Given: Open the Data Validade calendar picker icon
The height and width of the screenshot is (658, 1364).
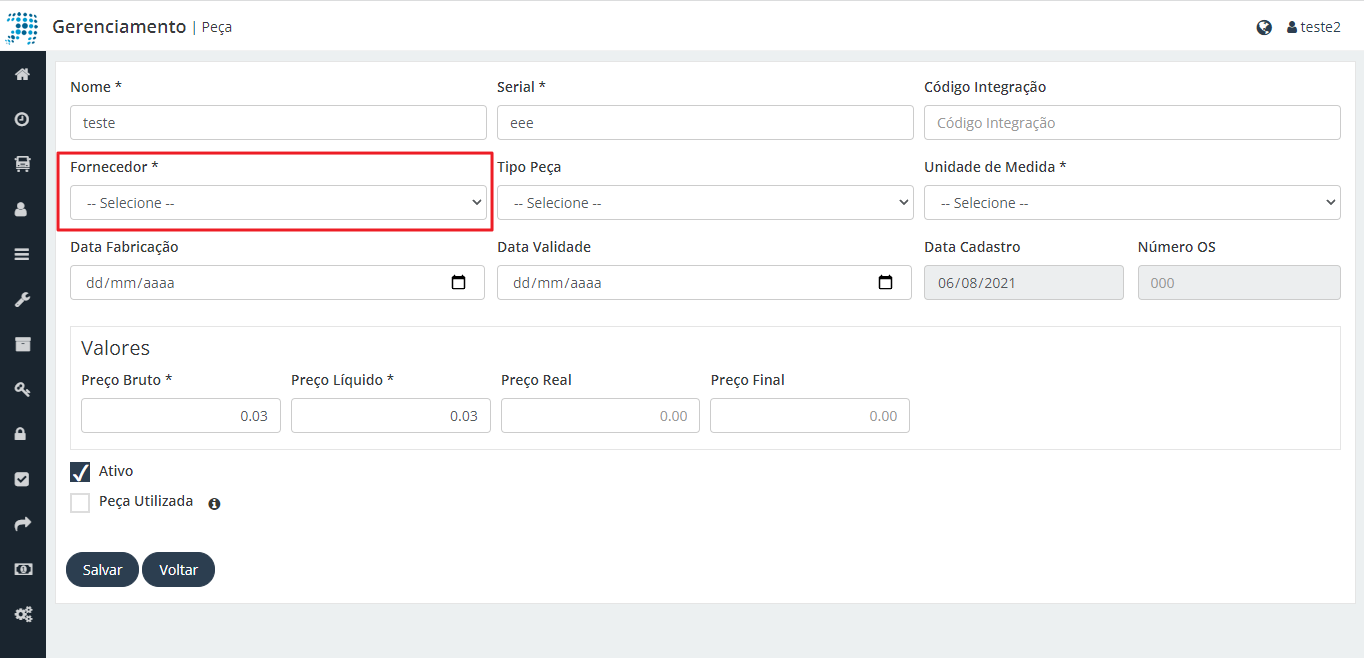Looking at the screenshot, I should click(x=885, y=283).
